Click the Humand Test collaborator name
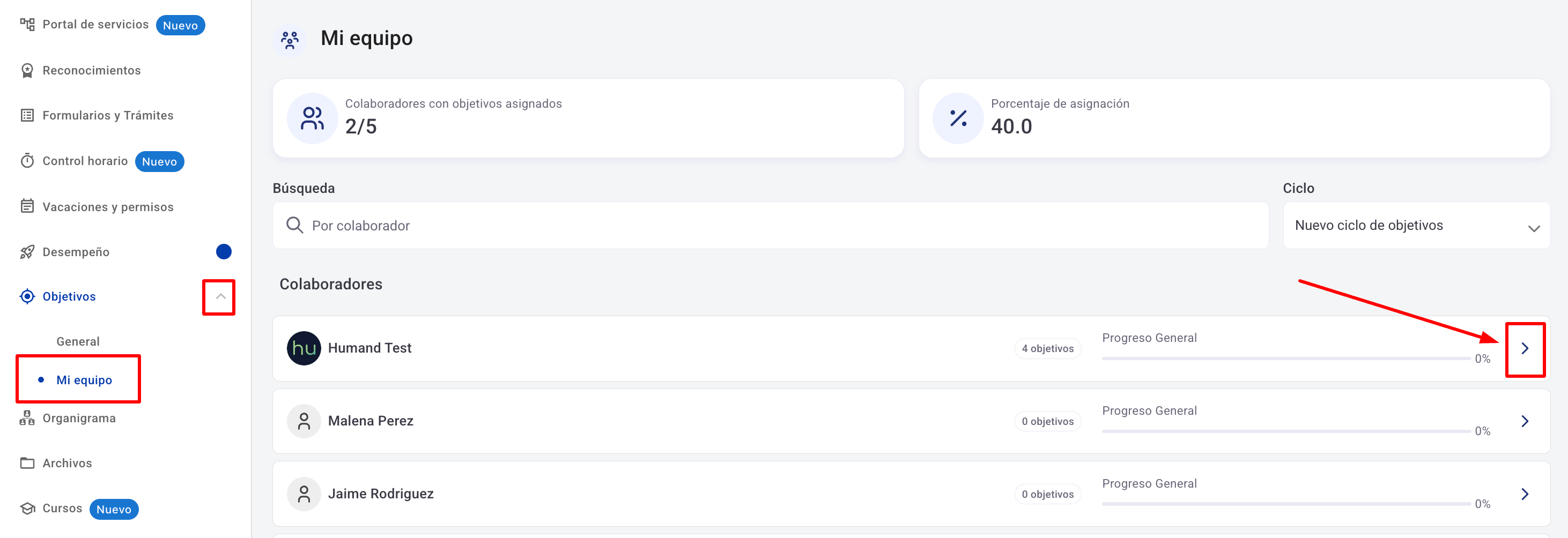The width and height of the screenshot is (1568, 538). 369,348
